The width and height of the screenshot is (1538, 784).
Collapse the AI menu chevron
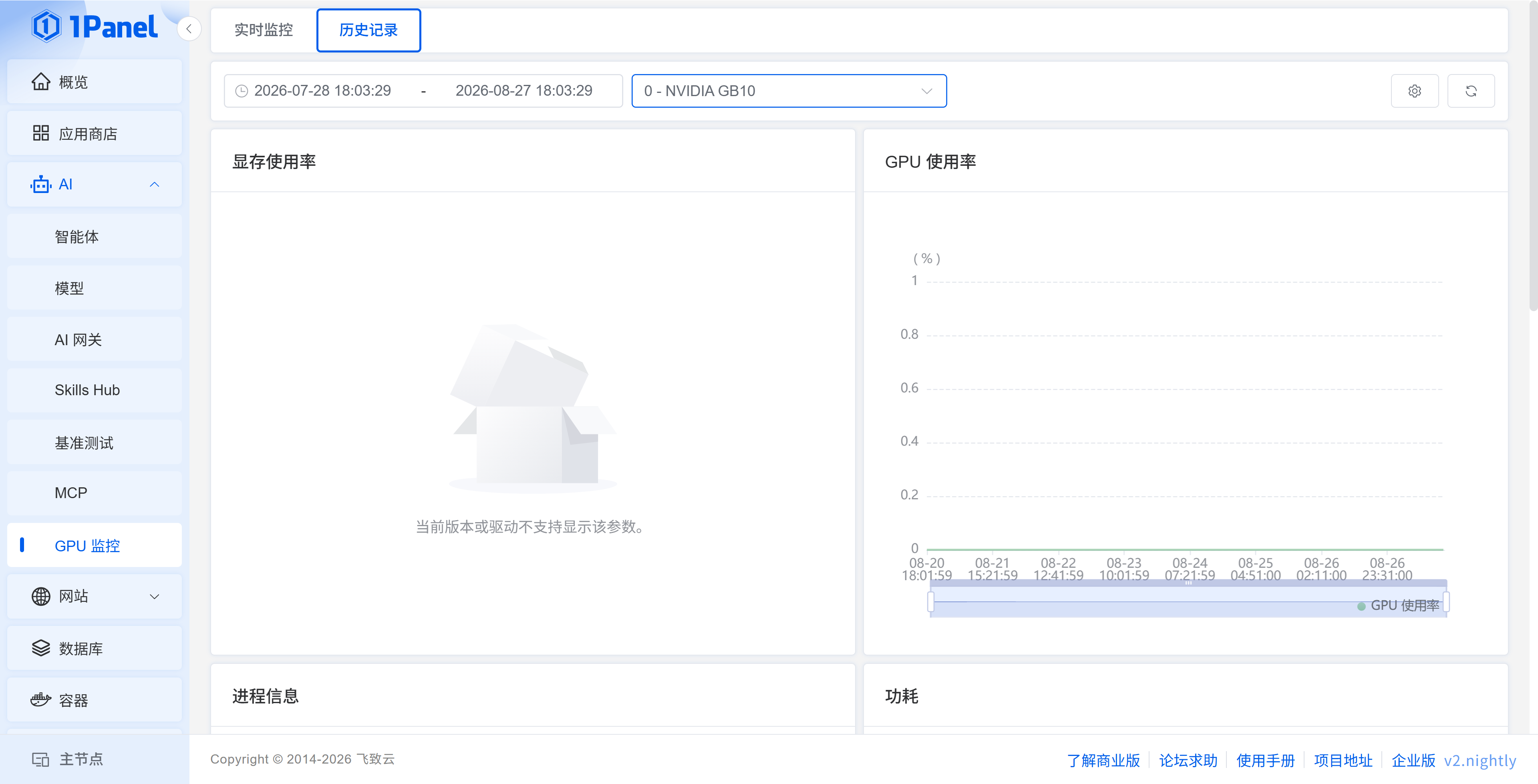tap(155, 185)
